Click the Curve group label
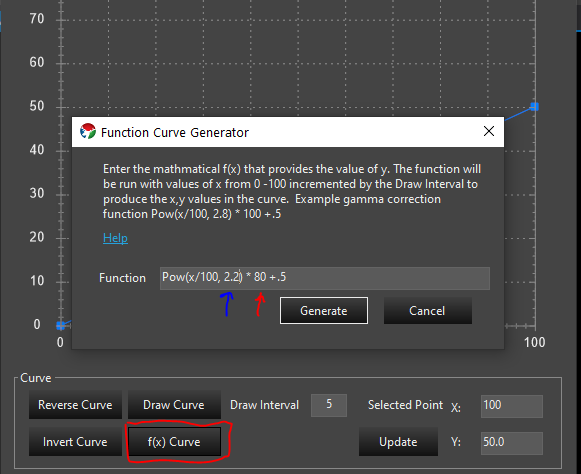This screenshot has width=581, height=474. tap(36, 378)
